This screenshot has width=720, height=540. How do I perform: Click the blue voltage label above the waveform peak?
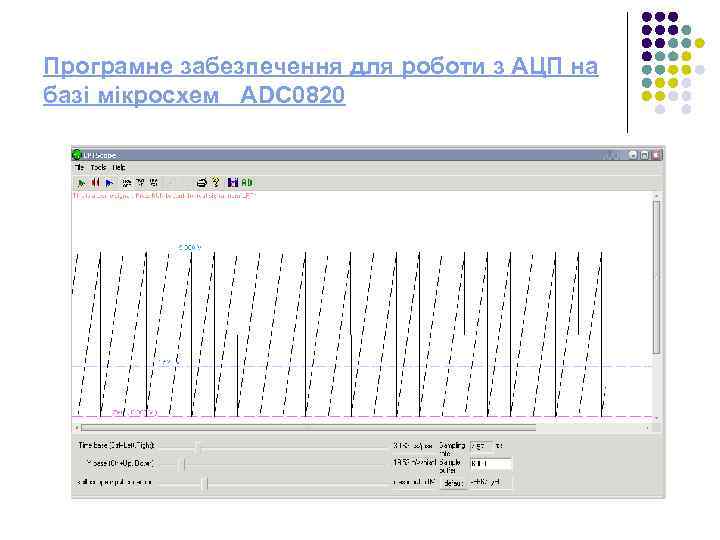click(190, 248)
